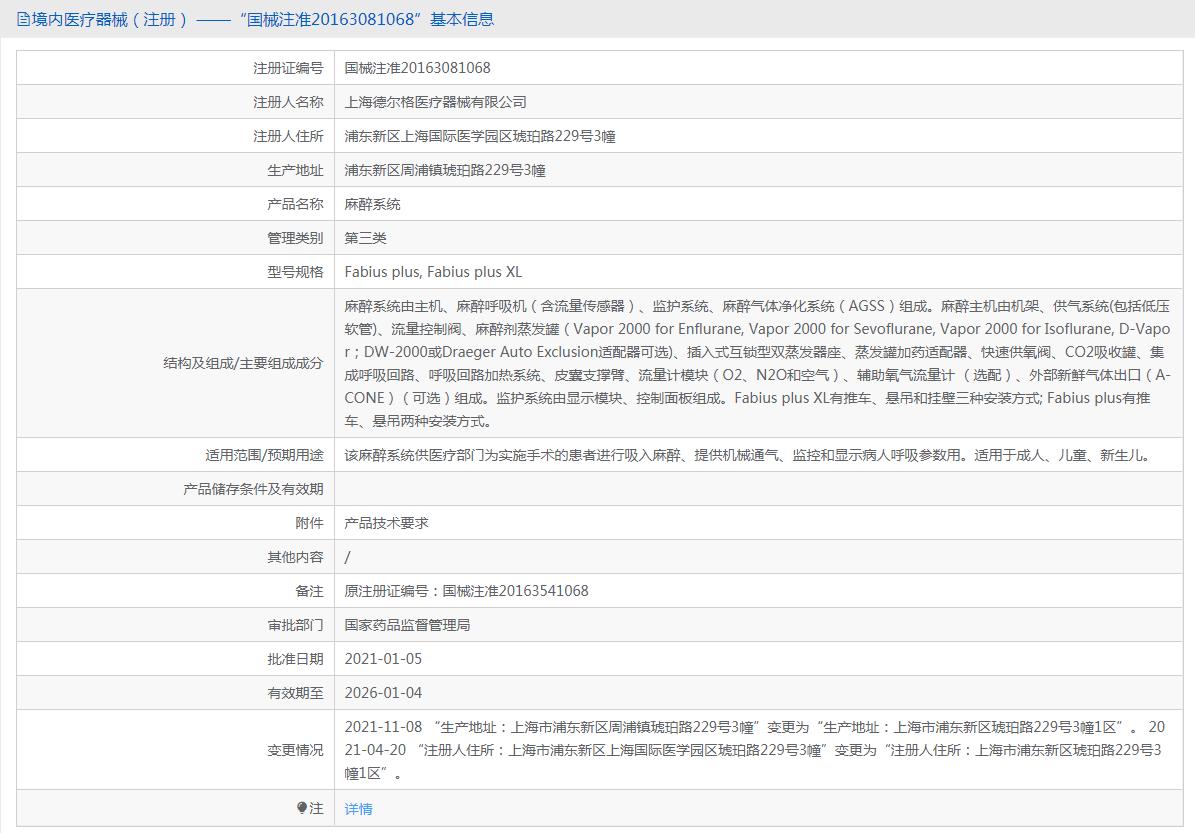Image resolution: width=1195 pixels, height=833 pixels.
Task: Click the 审批部门 label cell
Action: 175,625
